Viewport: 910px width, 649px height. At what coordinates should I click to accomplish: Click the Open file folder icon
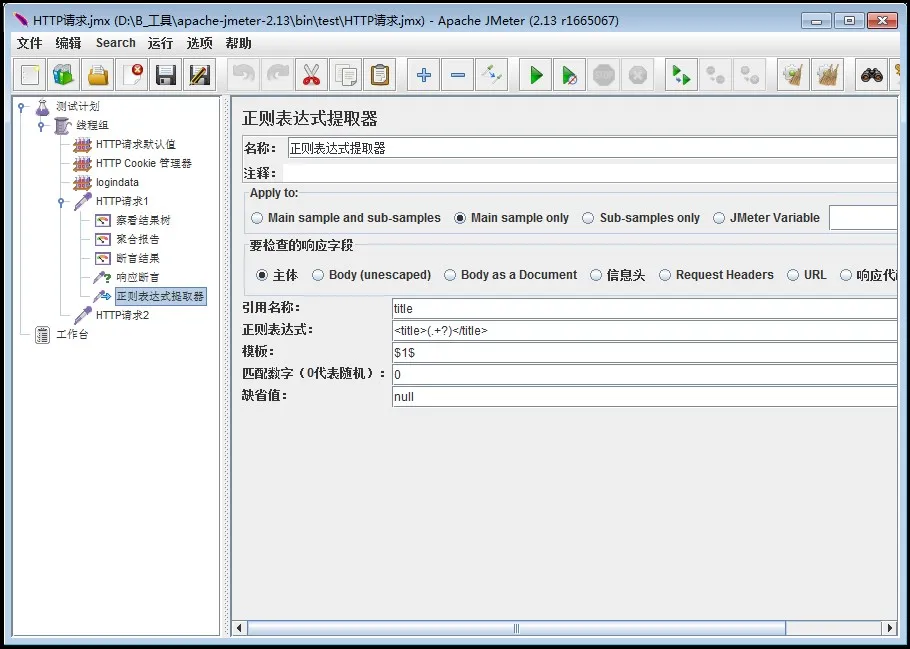click(98, 75)
